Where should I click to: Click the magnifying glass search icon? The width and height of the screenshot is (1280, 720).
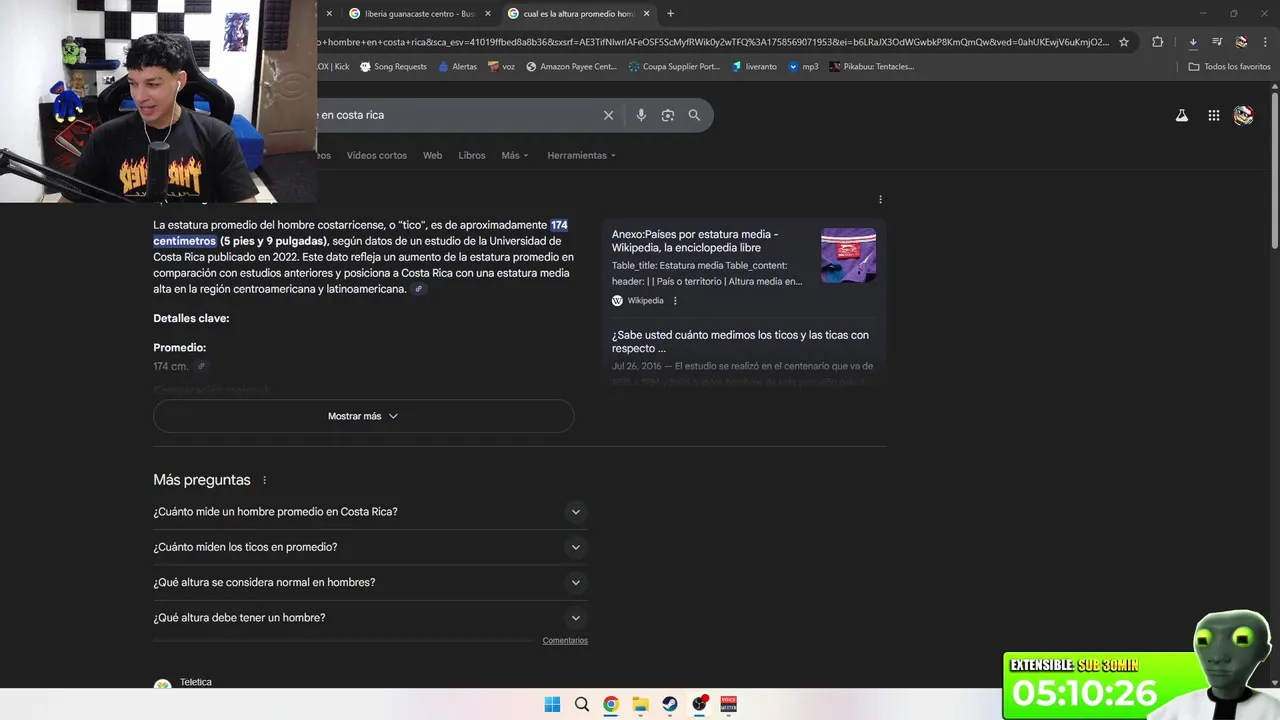694,115
